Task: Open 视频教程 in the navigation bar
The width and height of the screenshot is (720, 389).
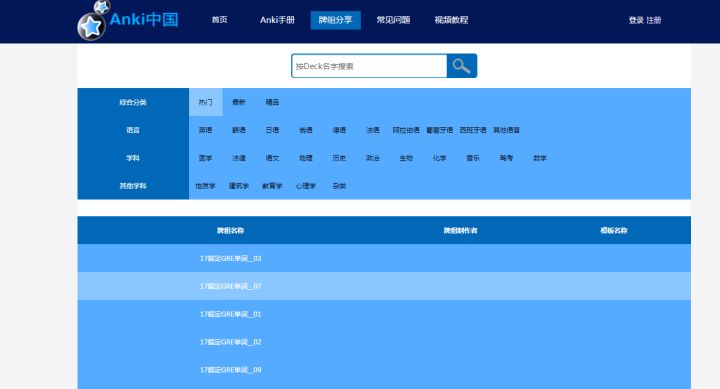Action: click(451, 20)
